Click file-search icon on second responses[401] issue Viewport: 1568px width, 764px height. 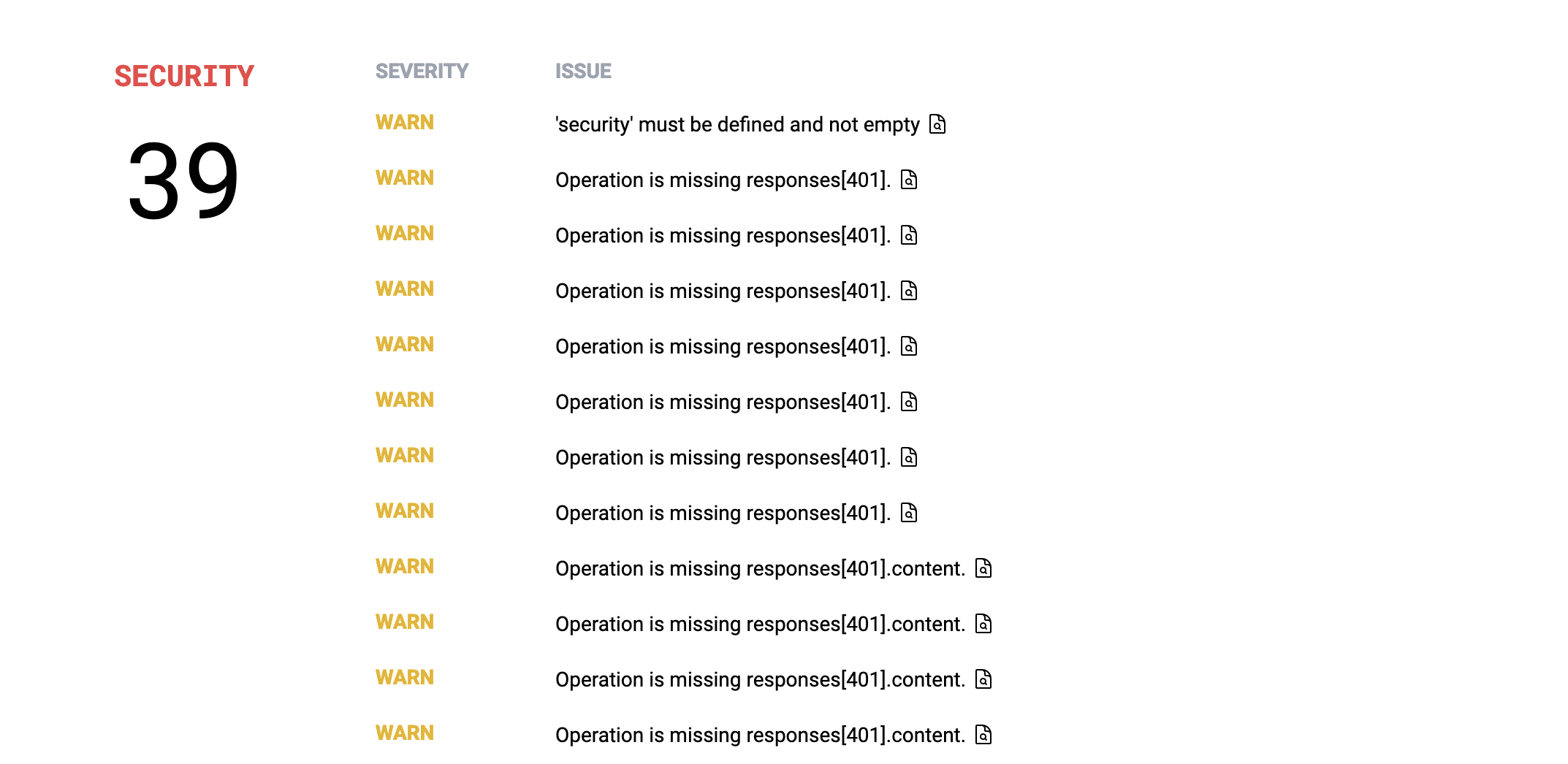click(x=909, y=235)
